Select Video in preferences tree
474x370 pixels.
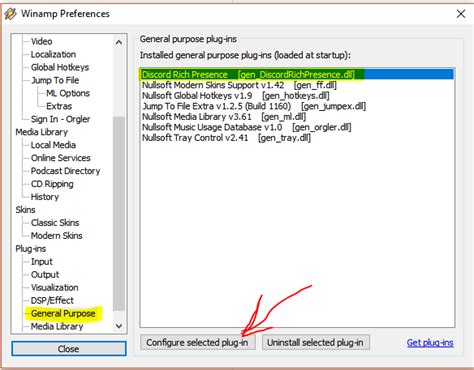[41, 41]
